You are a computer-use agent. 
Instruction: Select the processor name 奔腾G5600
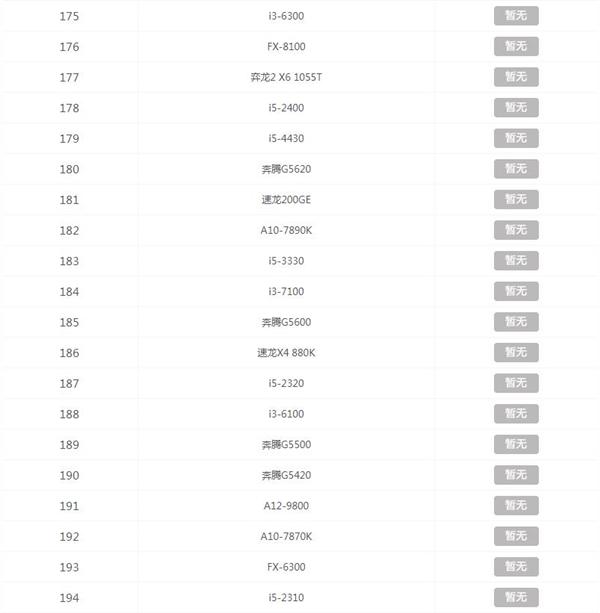(x=287, y=322)
